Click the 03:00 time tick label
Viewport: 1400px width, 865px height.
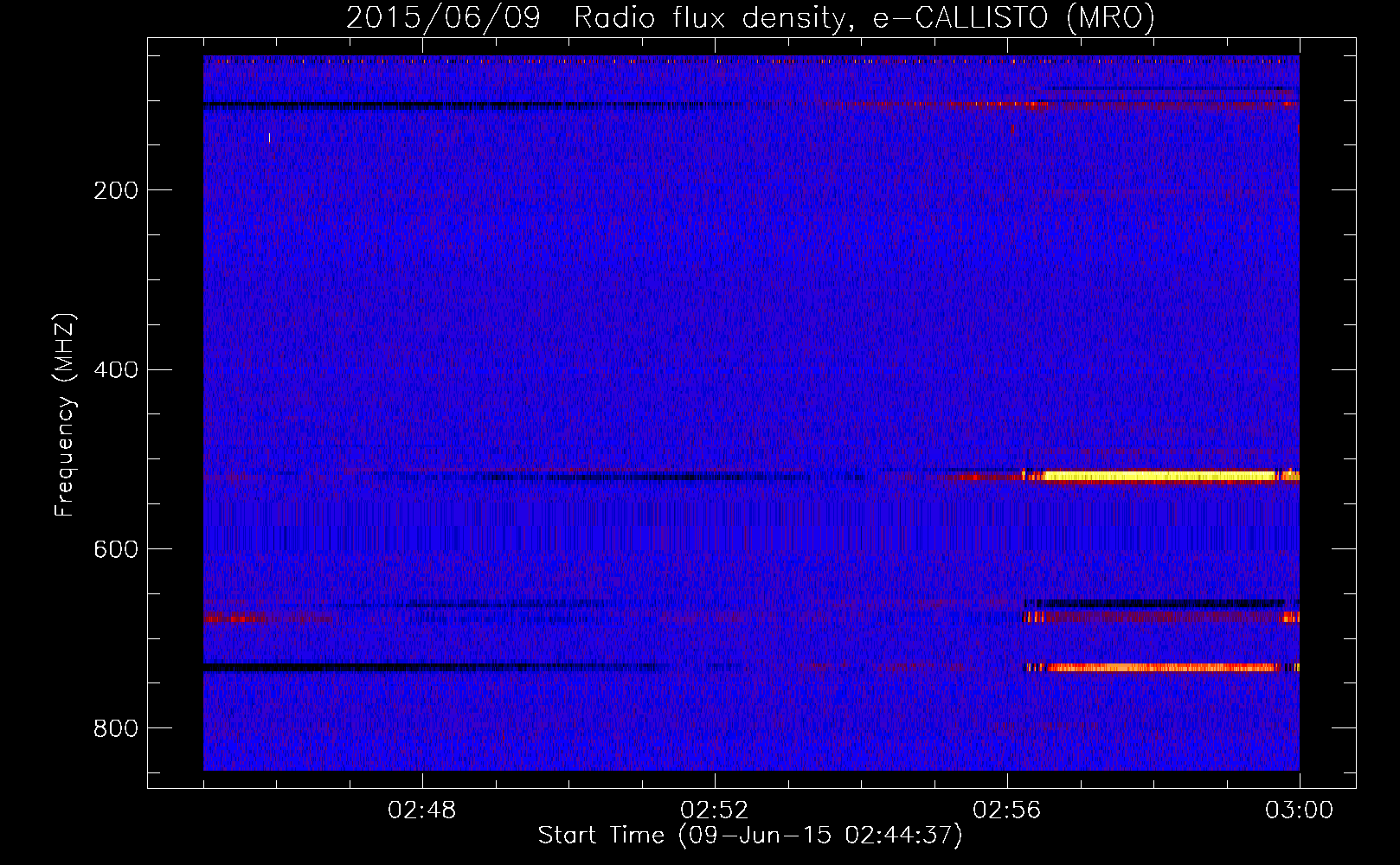click(1300, 811)
